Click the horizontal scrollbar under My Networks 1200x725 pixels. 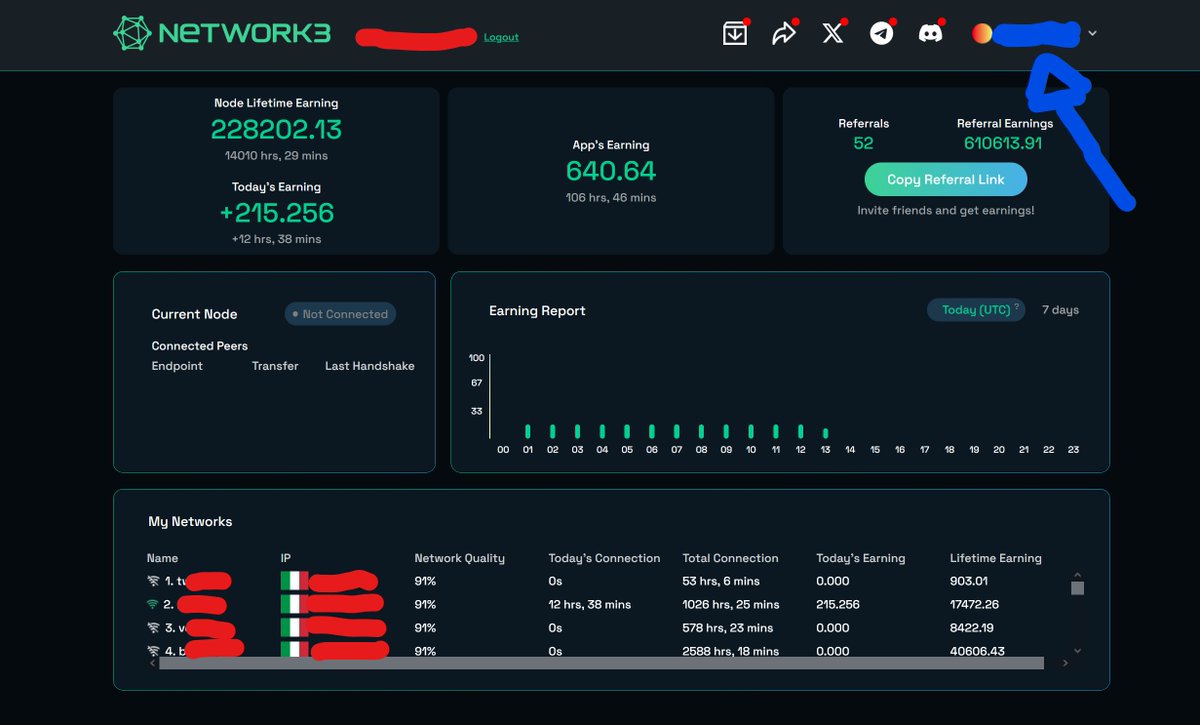(x=600, y=662)
